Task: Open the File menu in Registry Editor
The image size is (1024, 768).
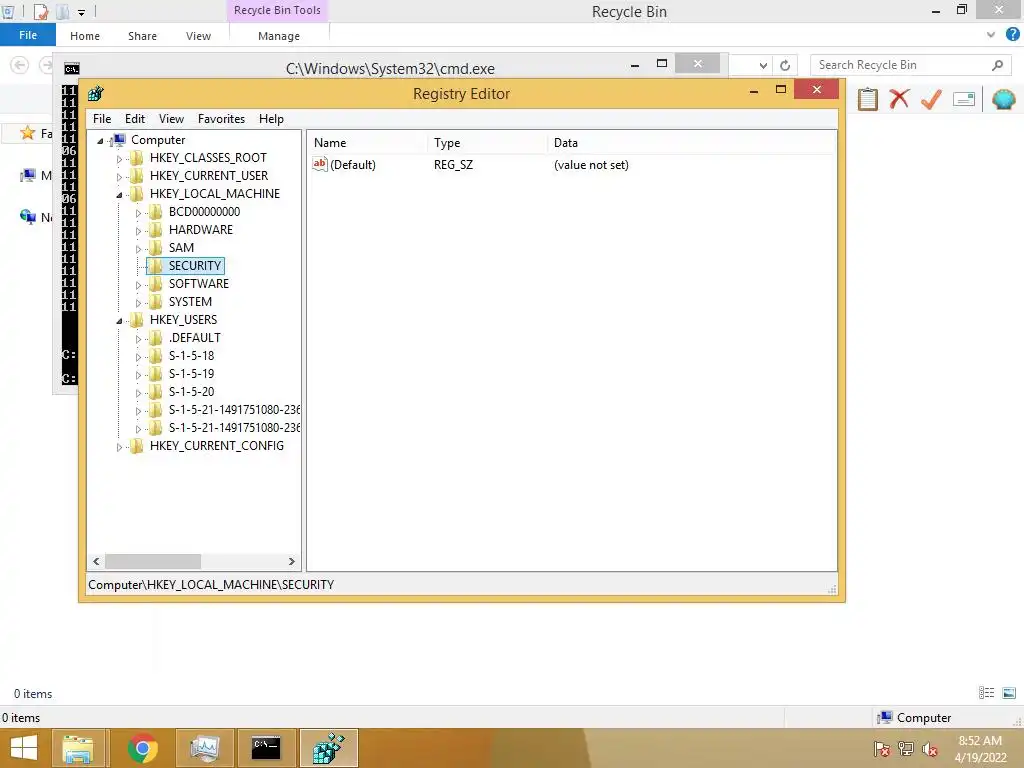Action: tap(102, 119)
